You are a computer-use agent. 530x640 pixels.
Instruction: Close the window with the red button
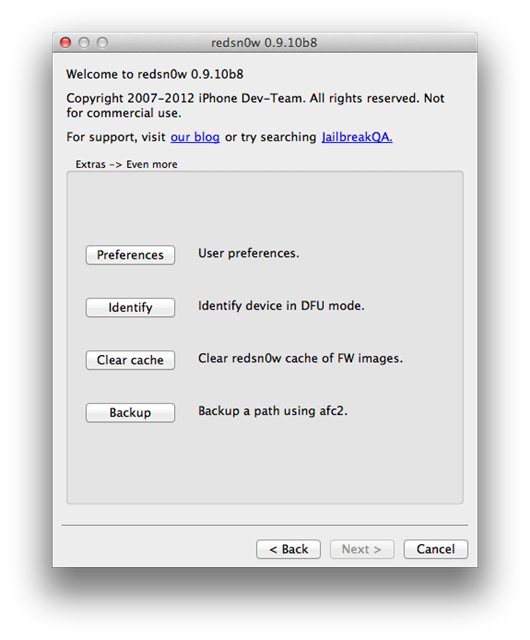point(65,42)
